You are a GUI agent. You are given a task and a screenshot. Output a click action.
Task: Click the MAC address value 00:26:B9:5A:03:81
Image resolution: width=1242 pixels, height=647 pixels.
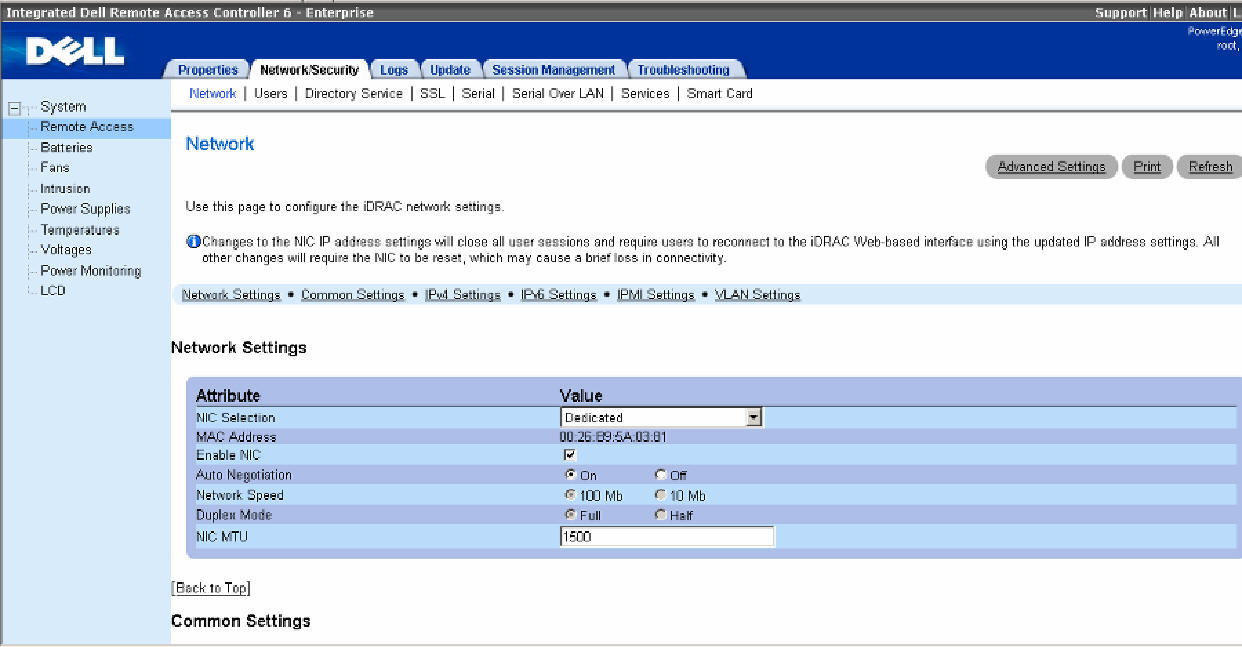coord(613,437)
